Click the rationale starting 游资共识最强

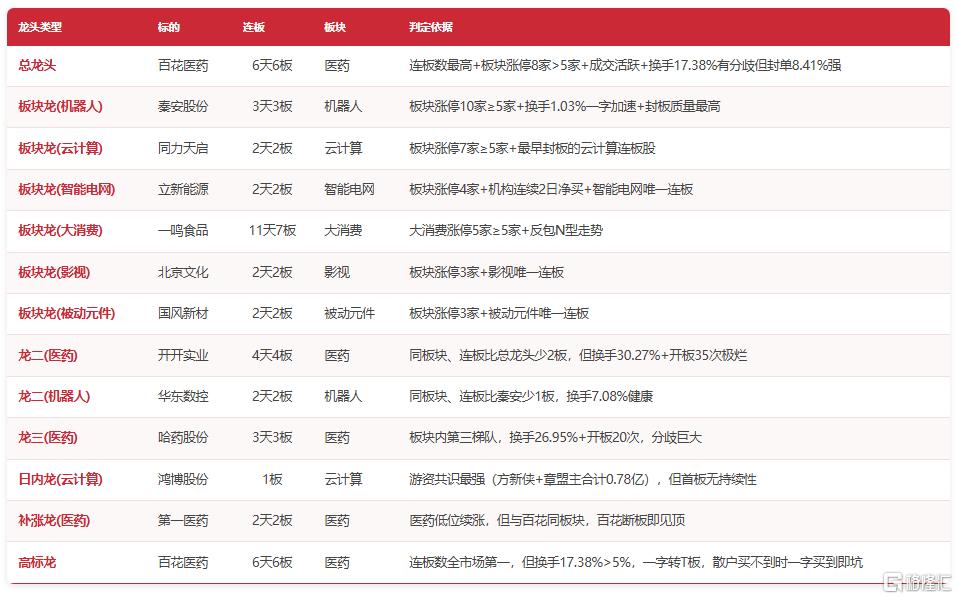pos(583,480)
